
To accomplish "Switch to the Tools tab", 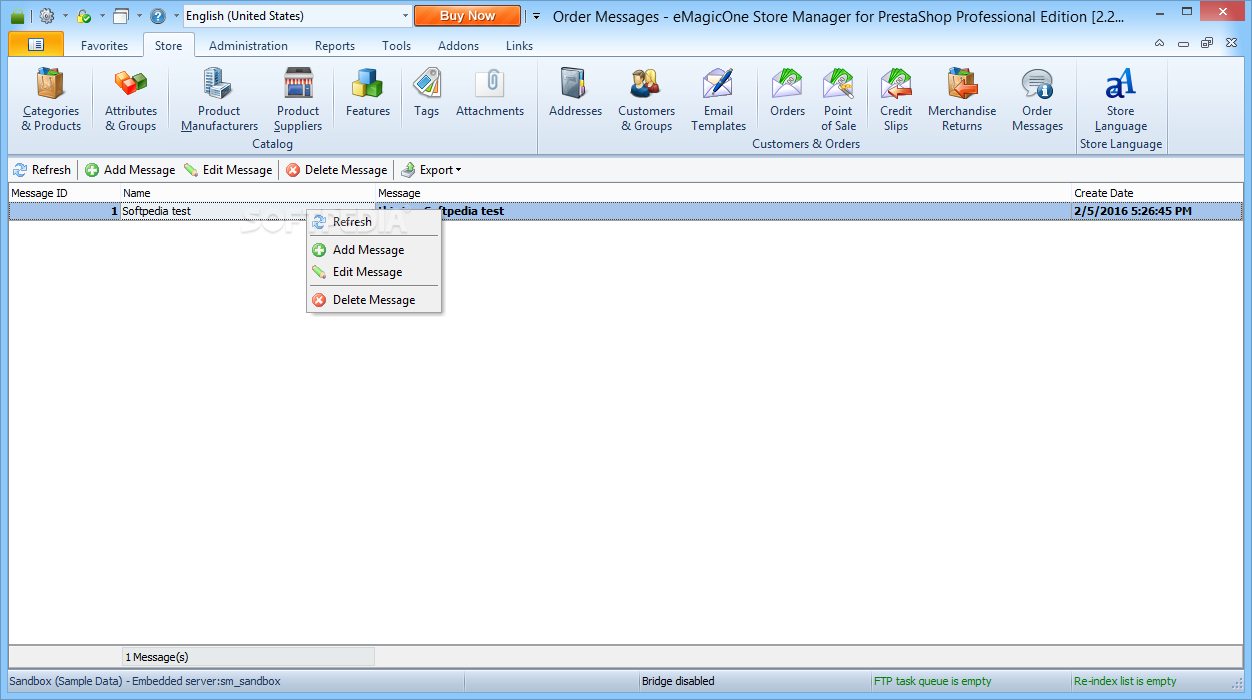I will click(397, 46).
